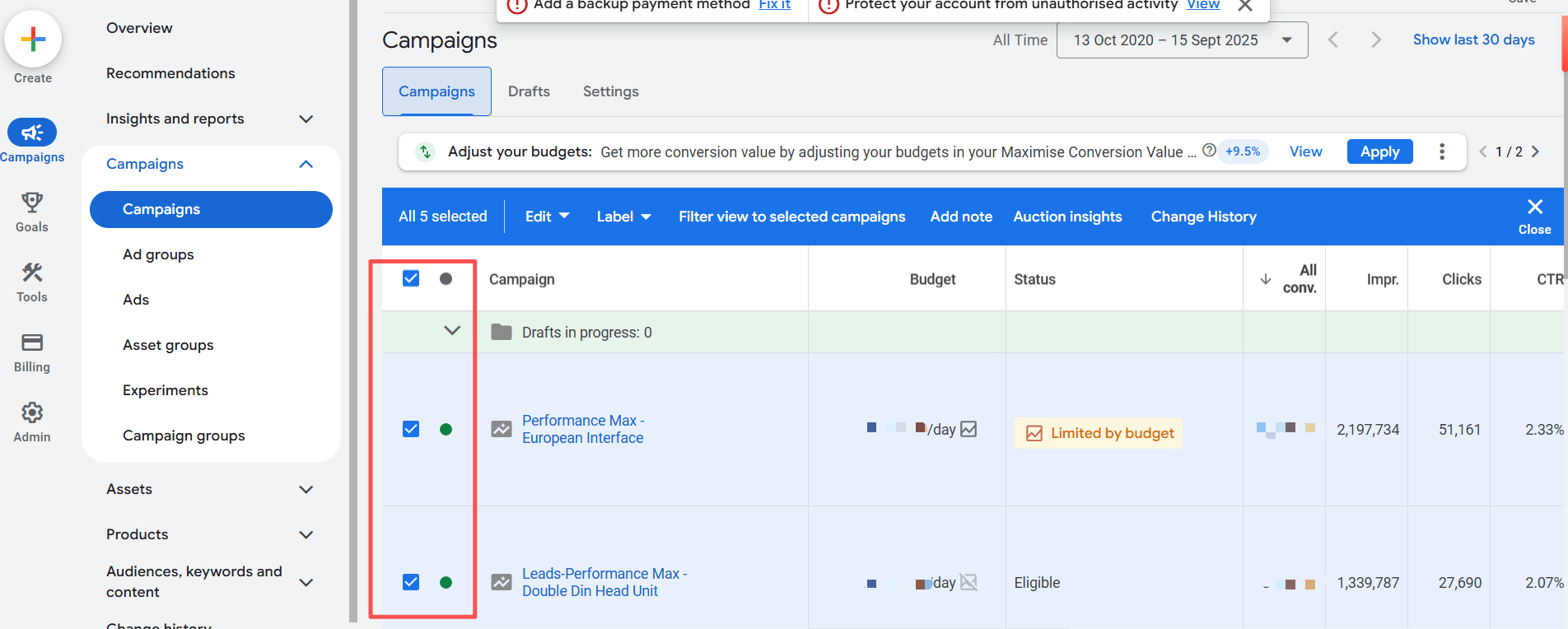Expand the Products section
This screenshot has width=1568, height=629.
pyautogui.click(x=306, y=534)
